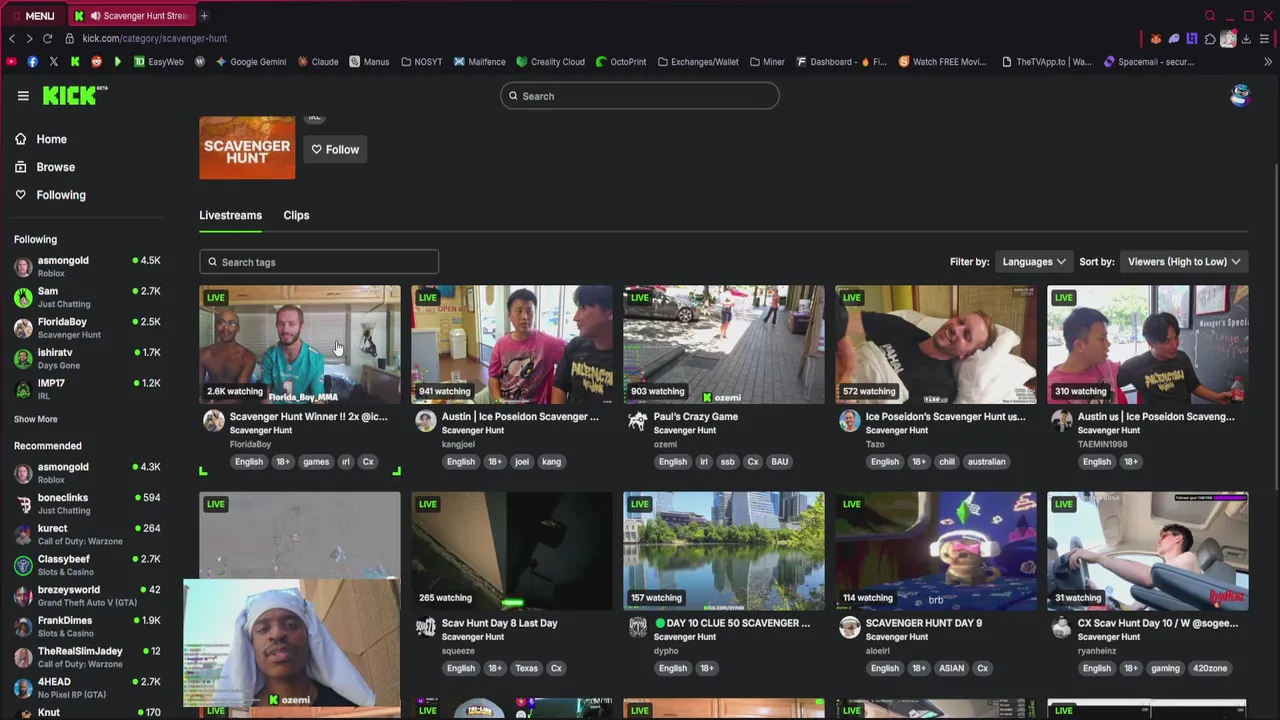Screen dimensions: 1280x720
Task: Click the 'BAU' tag under ozemi stream
Action: pos(779,462)
